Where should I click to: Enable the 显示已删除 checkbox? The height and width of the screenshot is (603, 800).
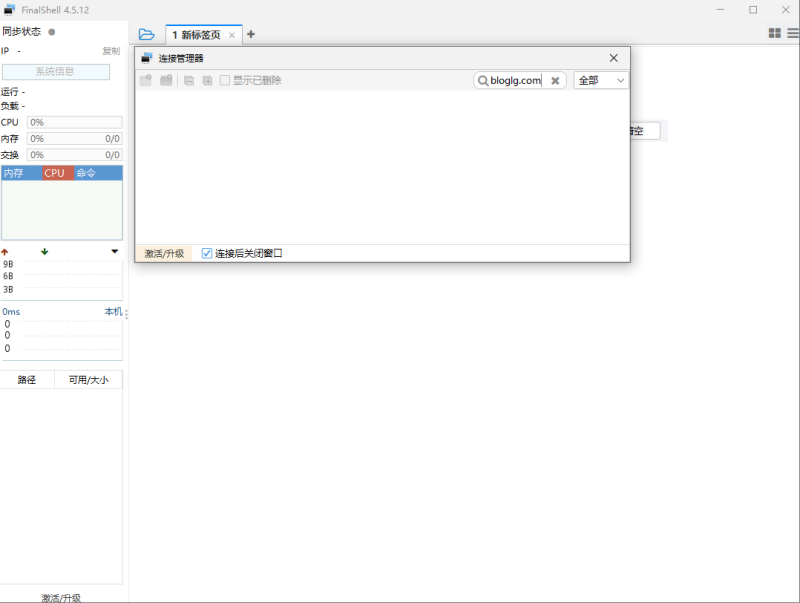[224, 80]
